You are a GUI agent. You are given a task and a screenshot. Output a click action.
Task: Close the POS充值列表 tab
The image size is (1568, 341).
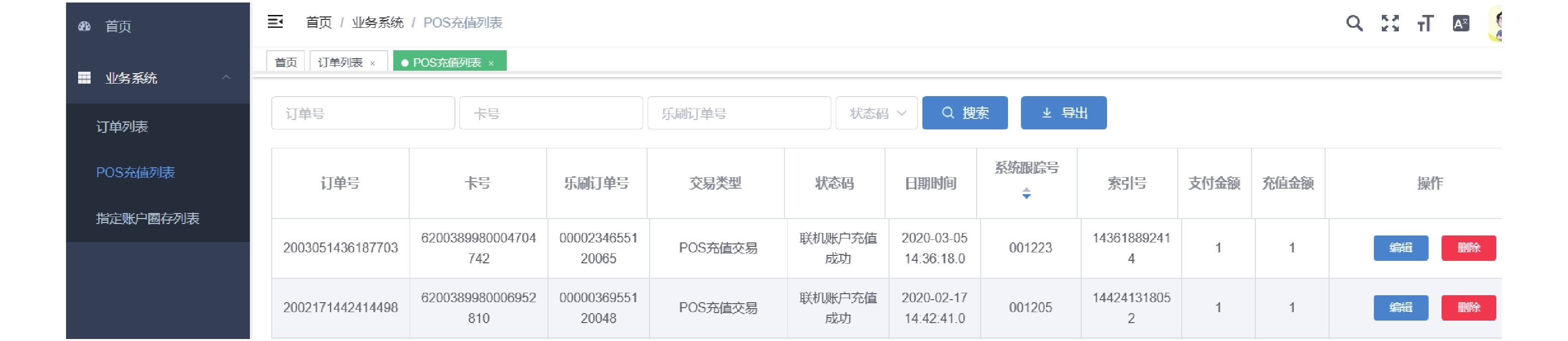point(491,63)
